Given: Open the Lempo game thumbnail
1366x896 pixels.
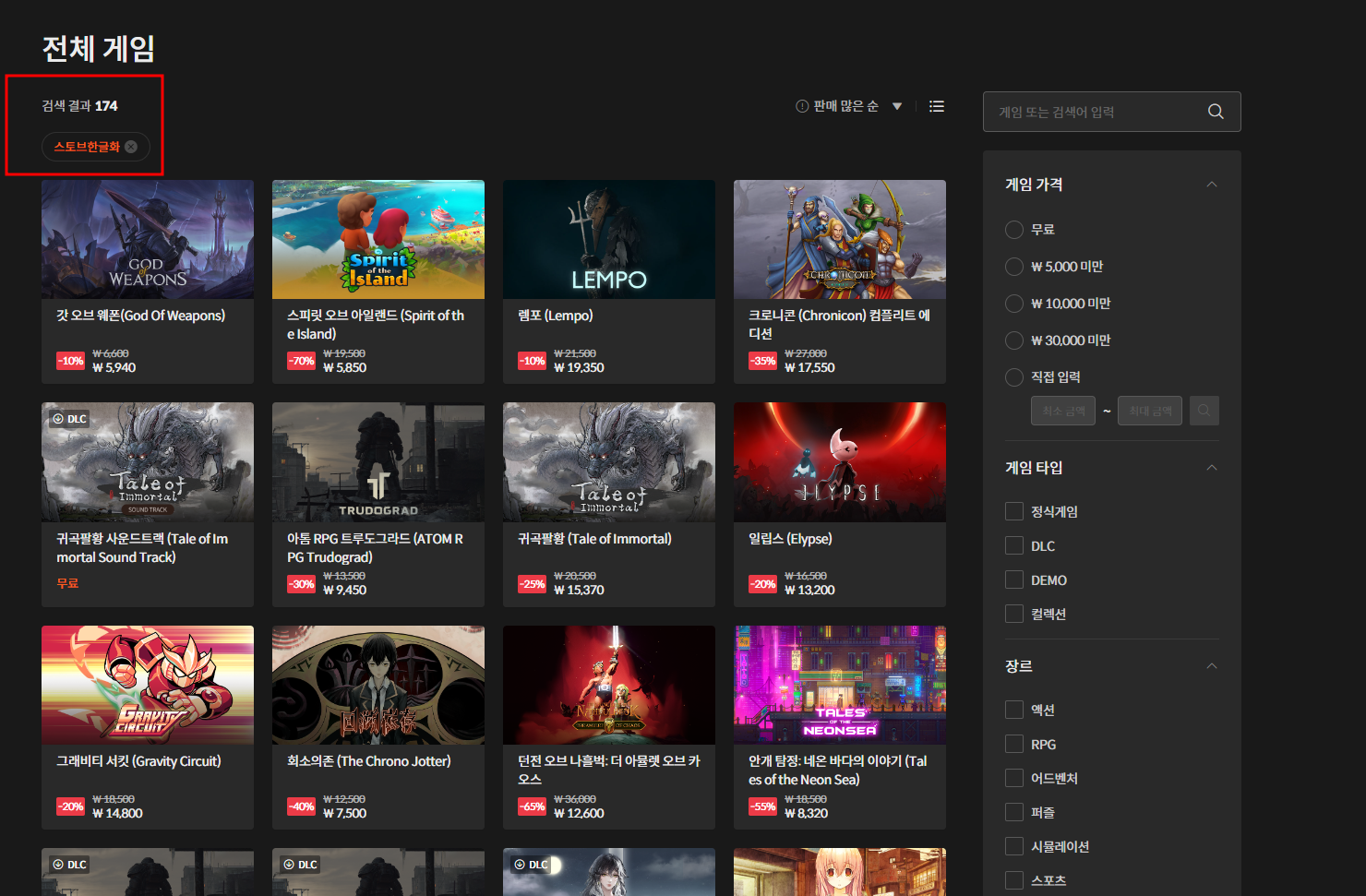Looking at the screenshot, I should (609, 239).
